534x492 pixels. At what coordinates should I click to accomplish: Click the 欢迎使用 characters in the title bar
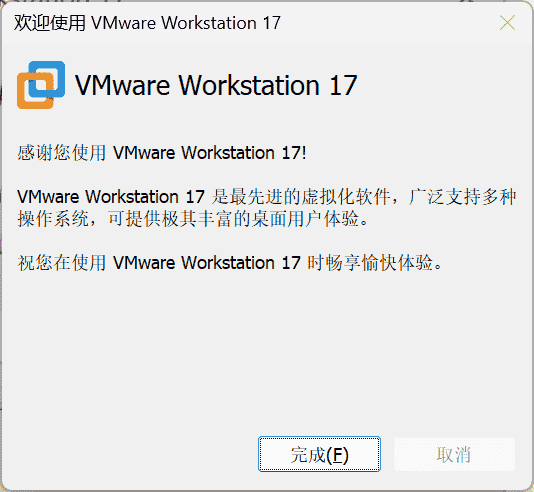(x=50, y=23)
